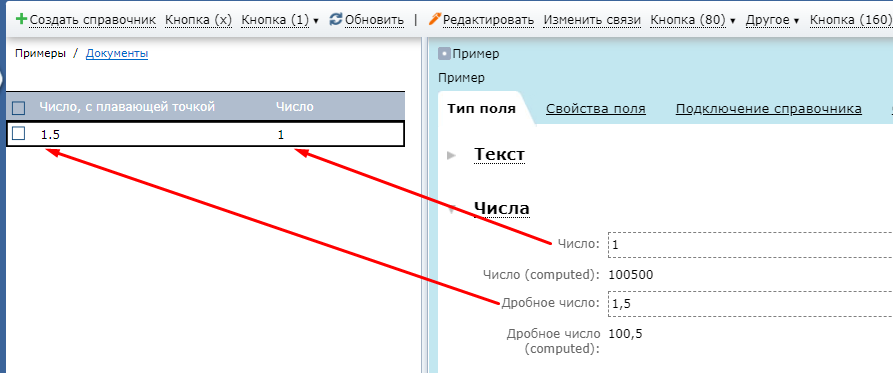Click the orange pencil edit icon
The height and width of the screenshot is (373, 893).
[435, 19]
